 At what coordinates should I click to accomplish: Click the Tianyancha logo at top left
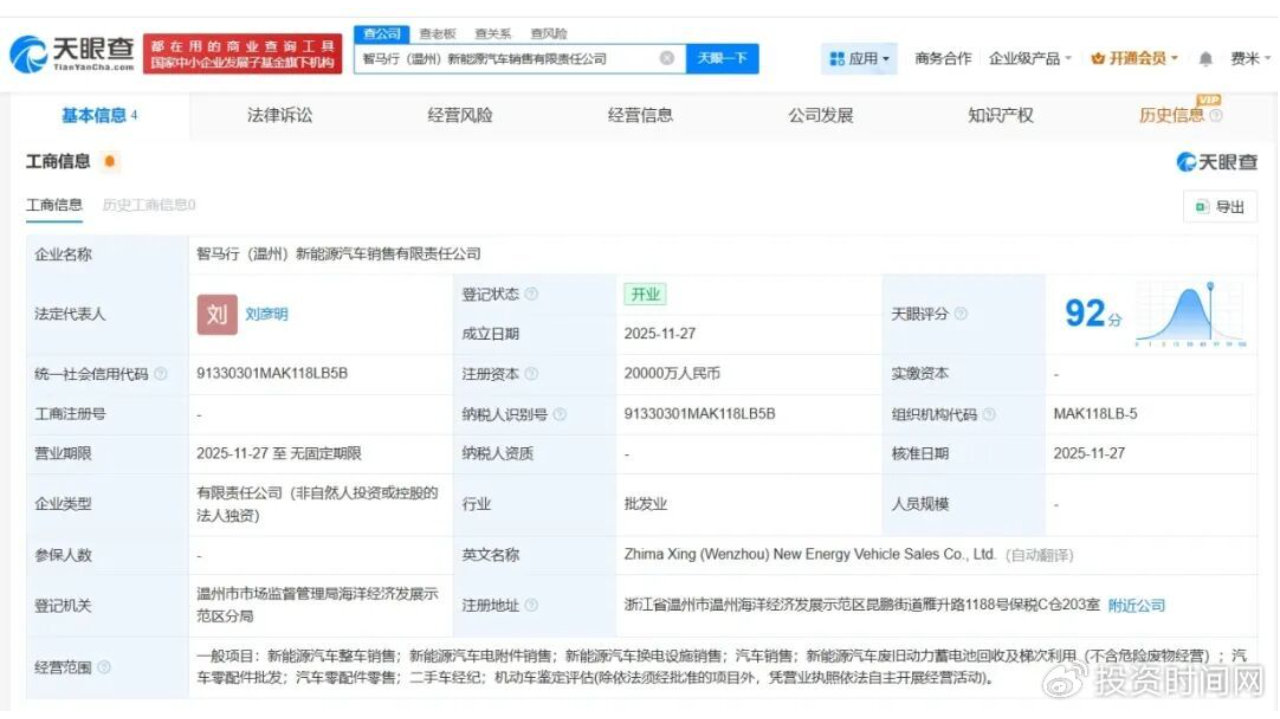coord(71,54)
